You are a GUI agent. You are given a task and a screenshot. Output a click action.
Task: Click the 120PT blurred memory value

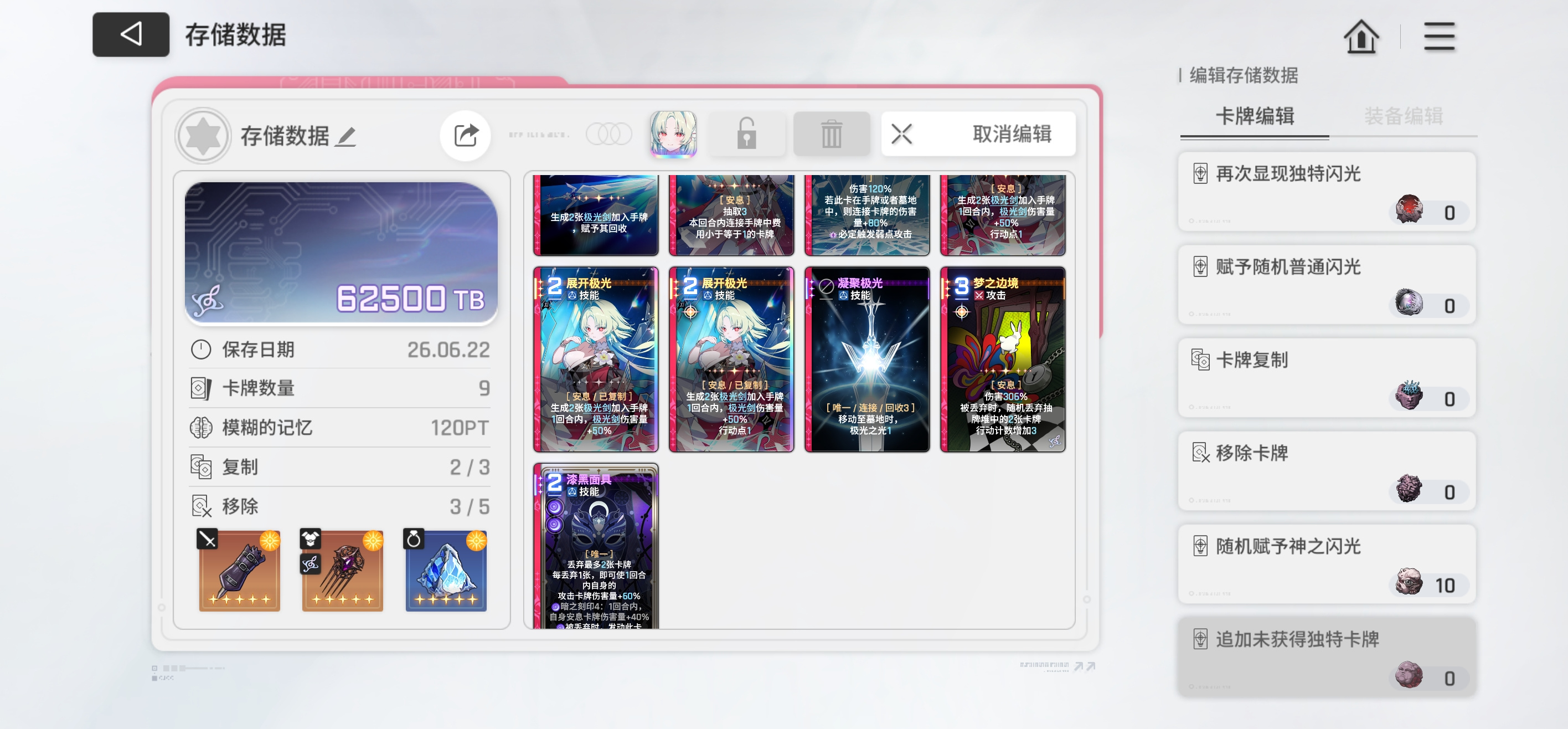[x=460, y=428]
